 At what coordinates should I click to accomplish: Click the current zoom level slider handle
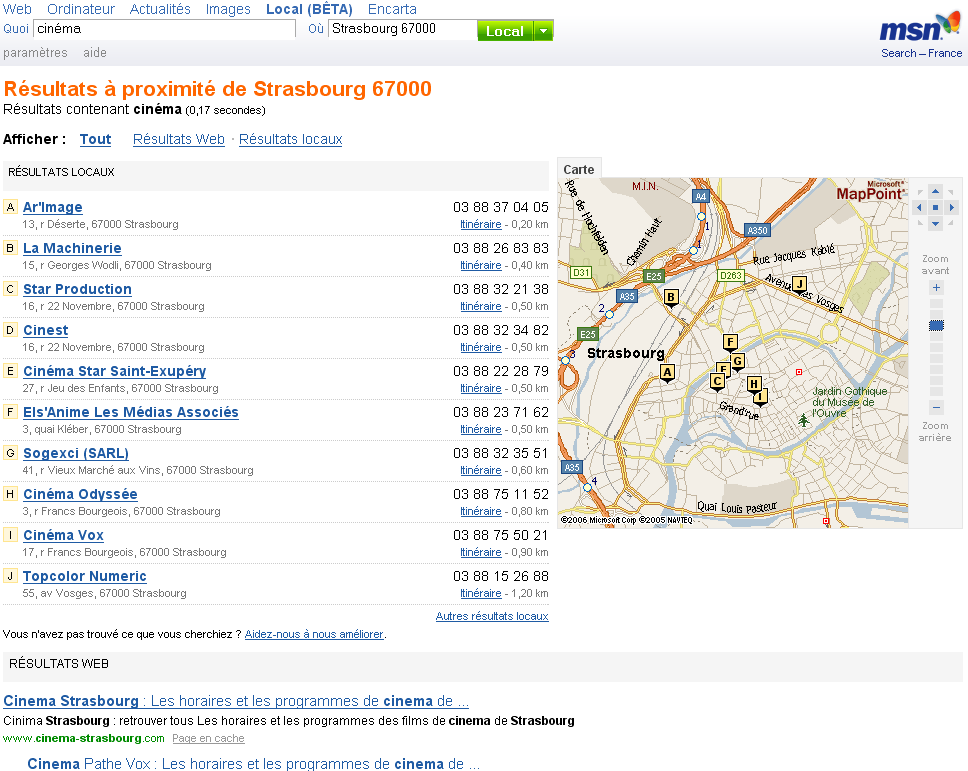click(936, 325)
